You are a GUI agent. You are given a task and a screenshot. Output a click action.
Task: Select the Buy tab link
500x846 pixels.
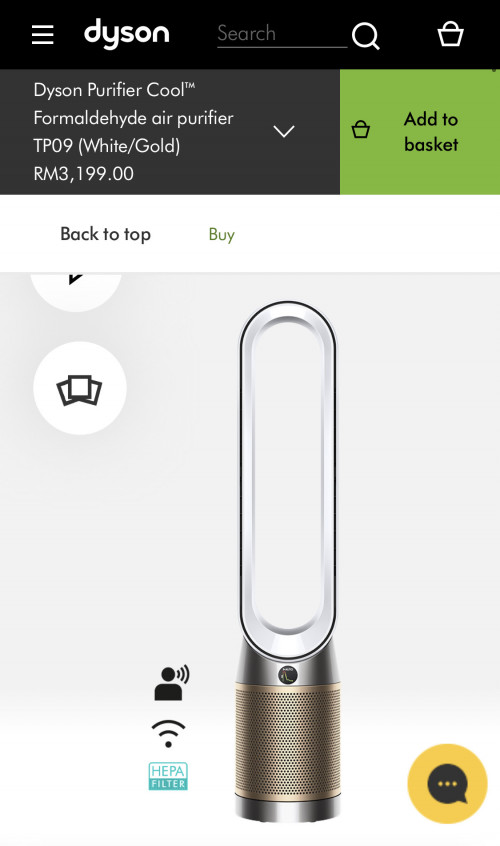222,235
